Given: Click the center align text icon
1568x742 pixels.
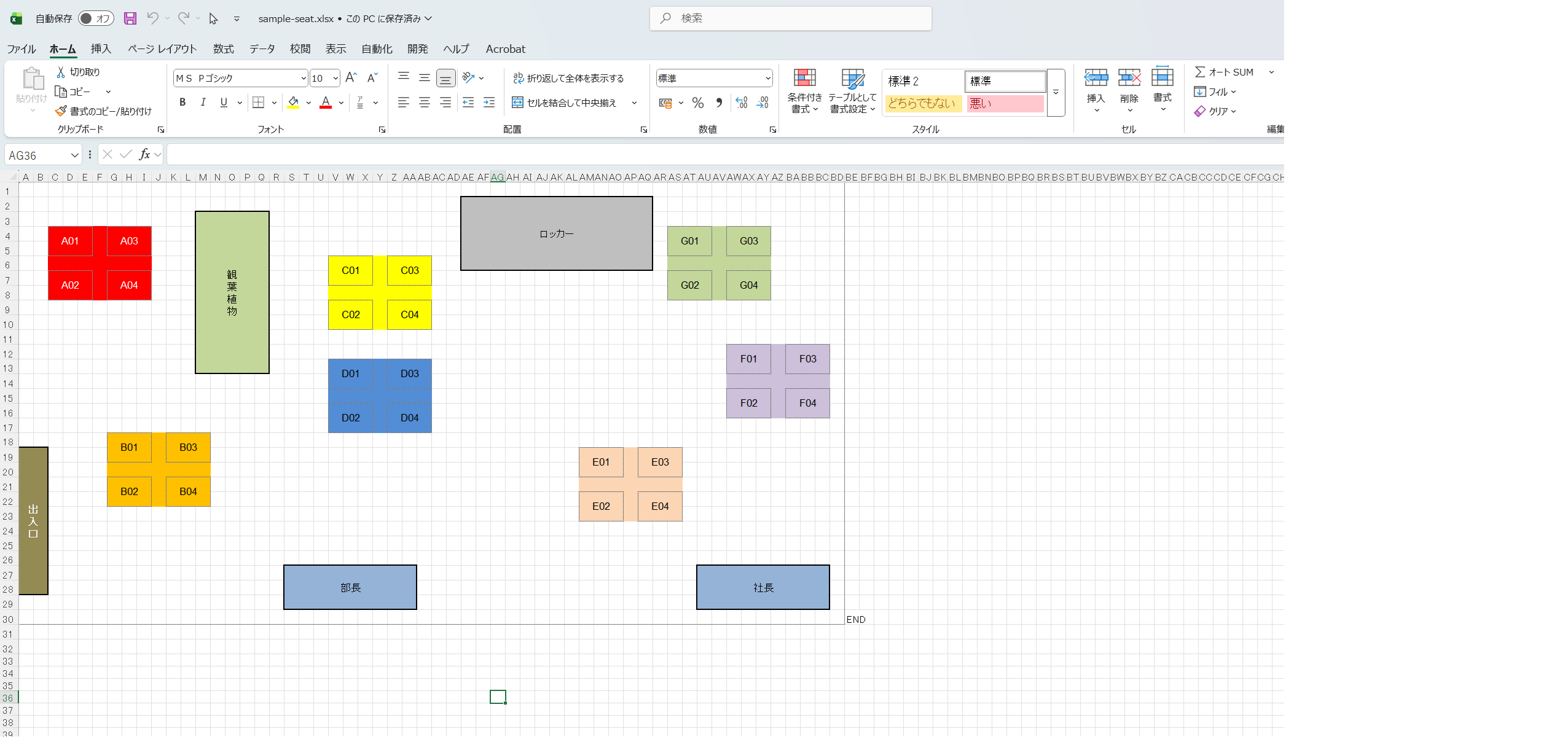Looking at the screenshot, I should (425, 103).
